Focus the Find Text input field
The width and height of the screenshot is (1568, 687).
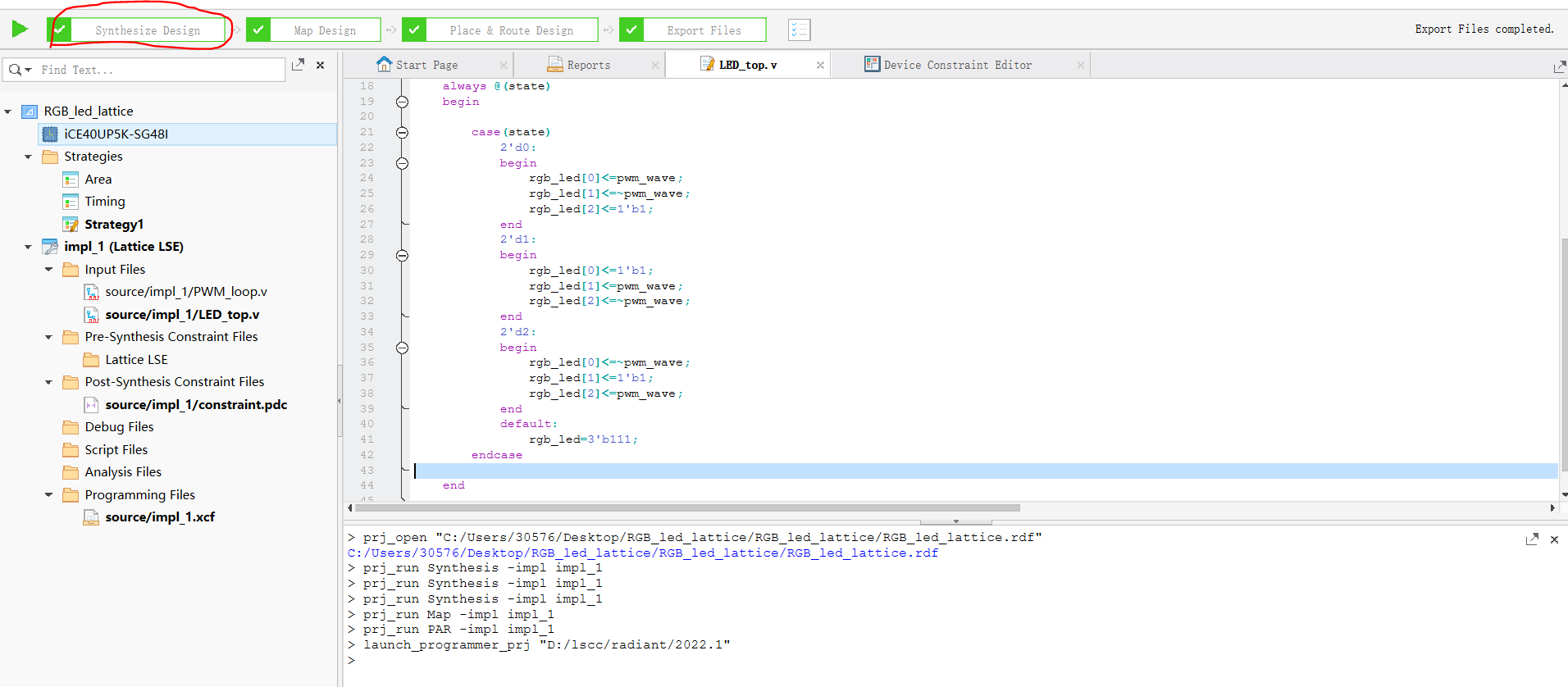160,70
